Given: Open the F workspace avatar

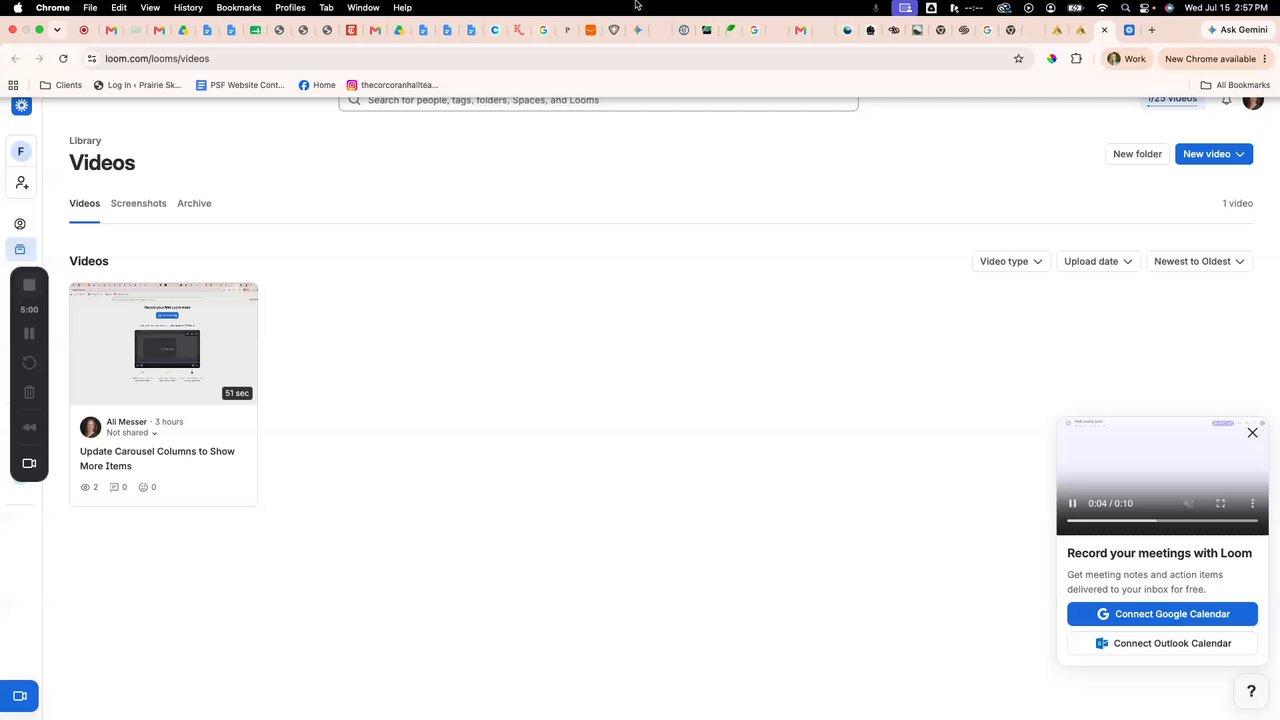Looking at the screenshot, I should (x=21, y=152).
